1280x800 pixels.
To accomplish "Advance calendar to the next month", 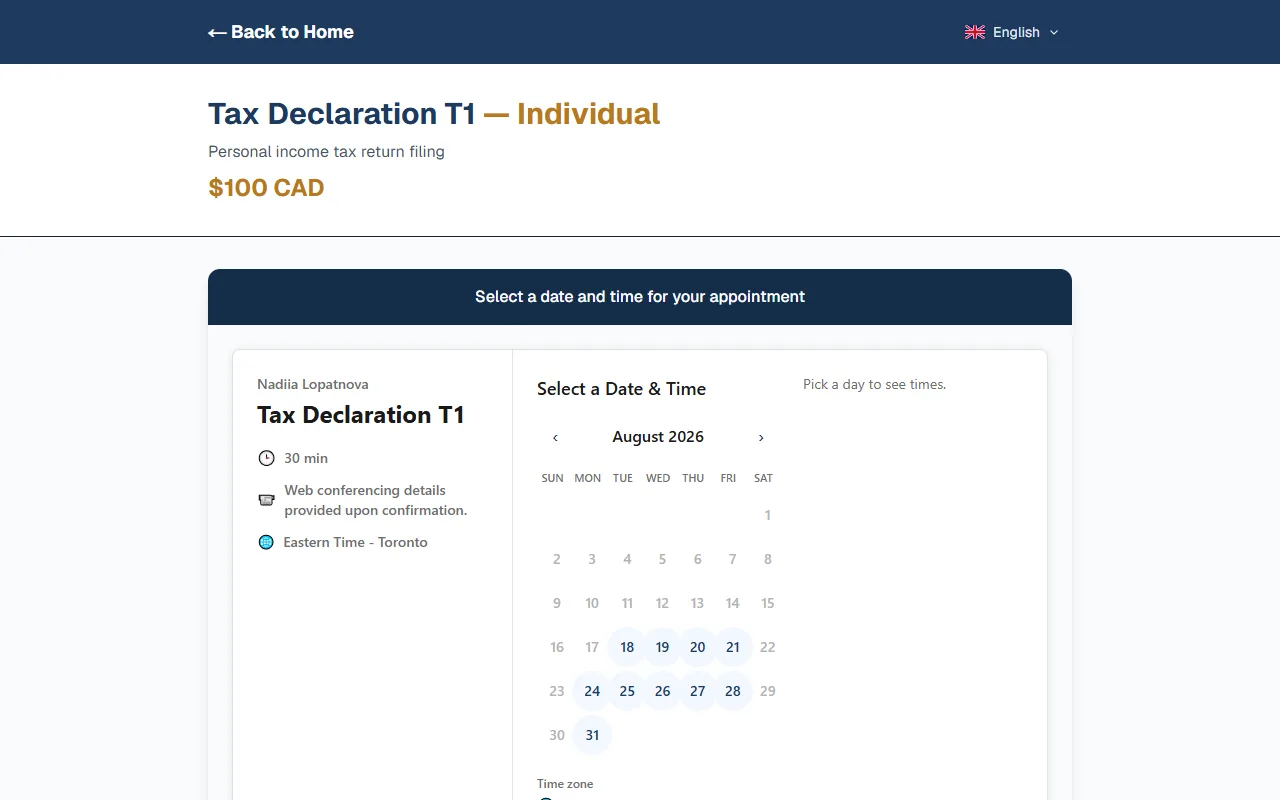I will pos(761,438).
